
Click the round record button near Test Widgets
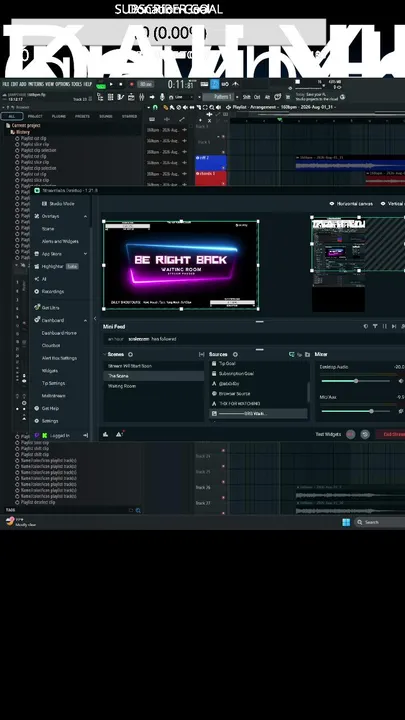click(350, 434)
